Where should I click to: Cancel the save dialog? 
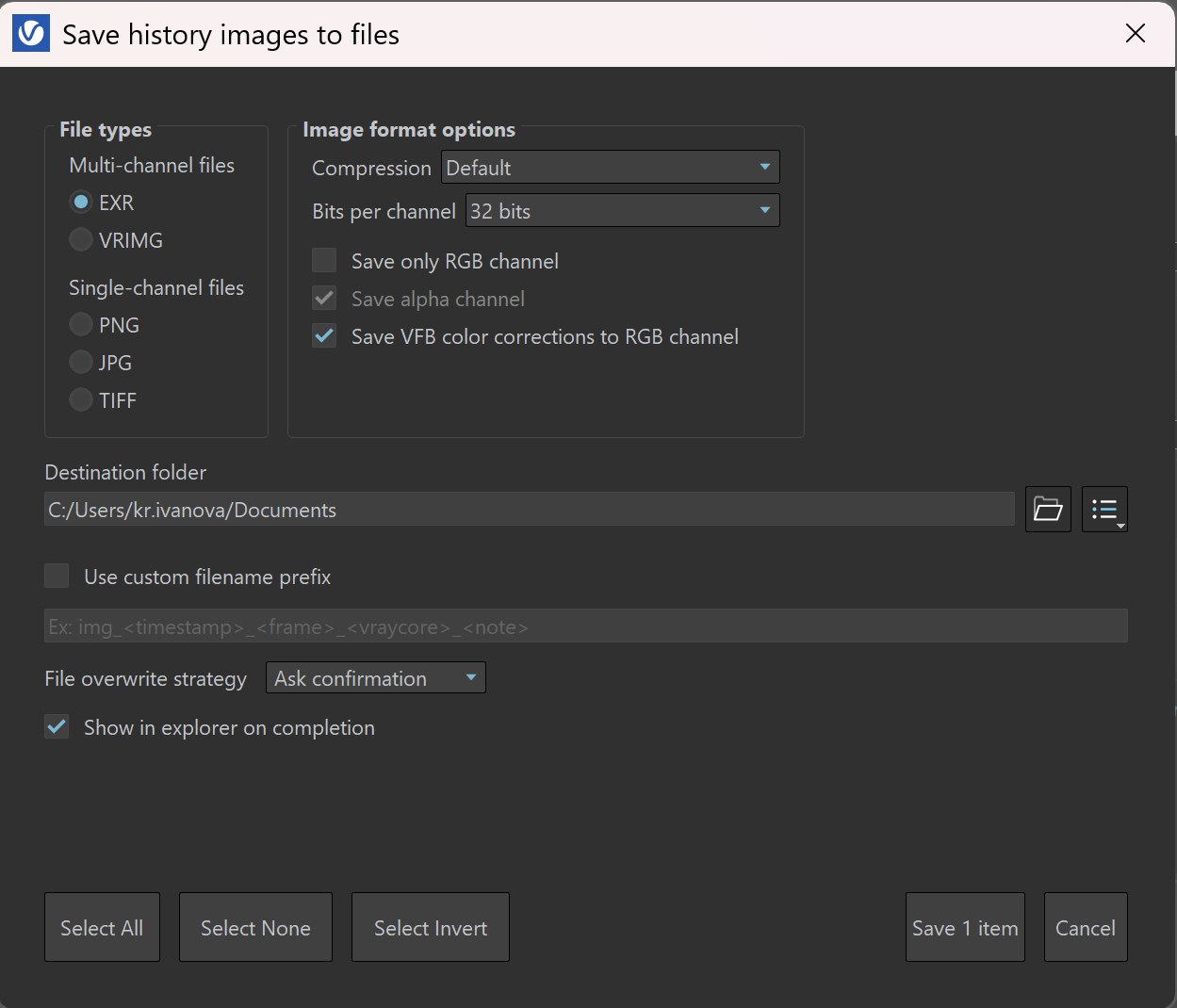[x=1086, y=928]
